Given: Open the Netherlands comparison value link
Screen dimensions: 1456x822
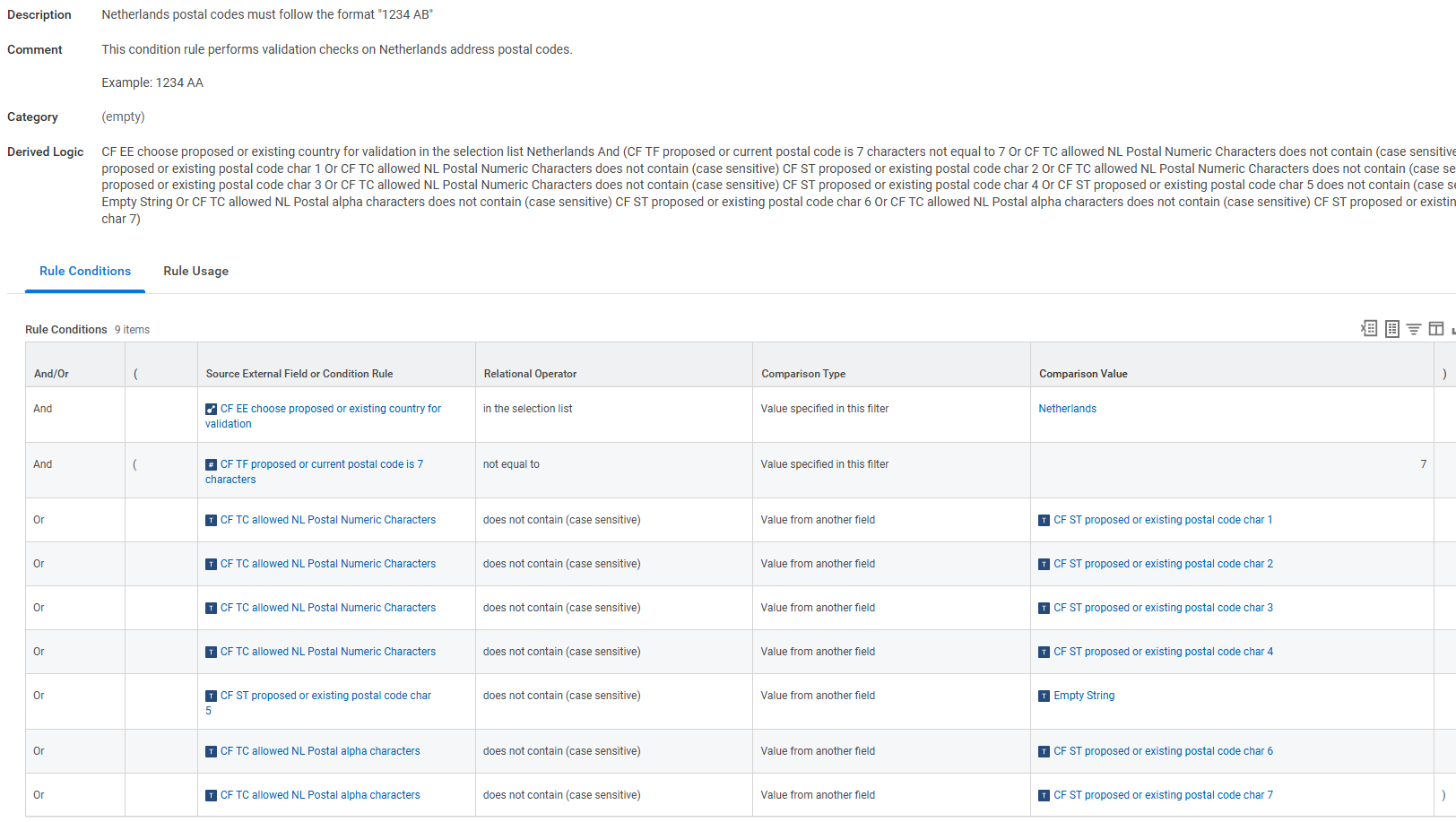Looking at the screenshot, I should [x=1067, y=408].
